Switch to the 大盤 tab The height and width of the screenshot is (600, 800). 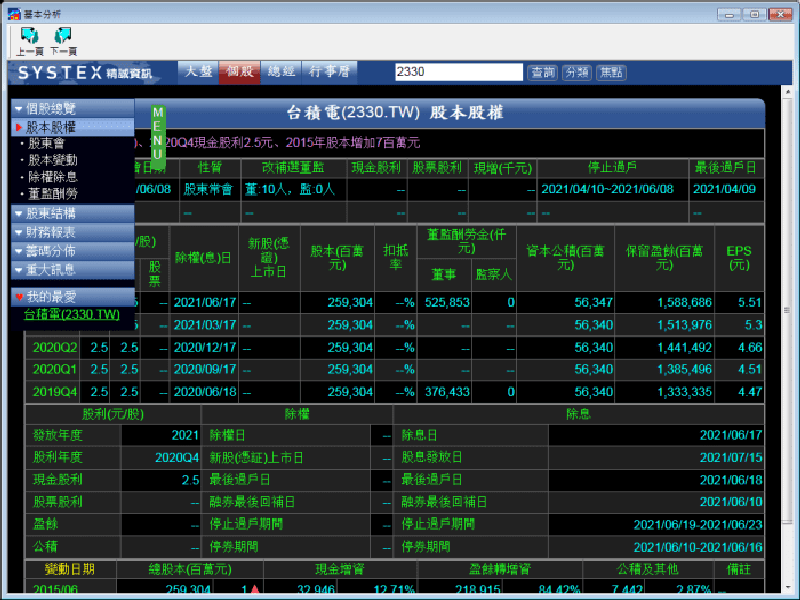[x=198, y=72]
